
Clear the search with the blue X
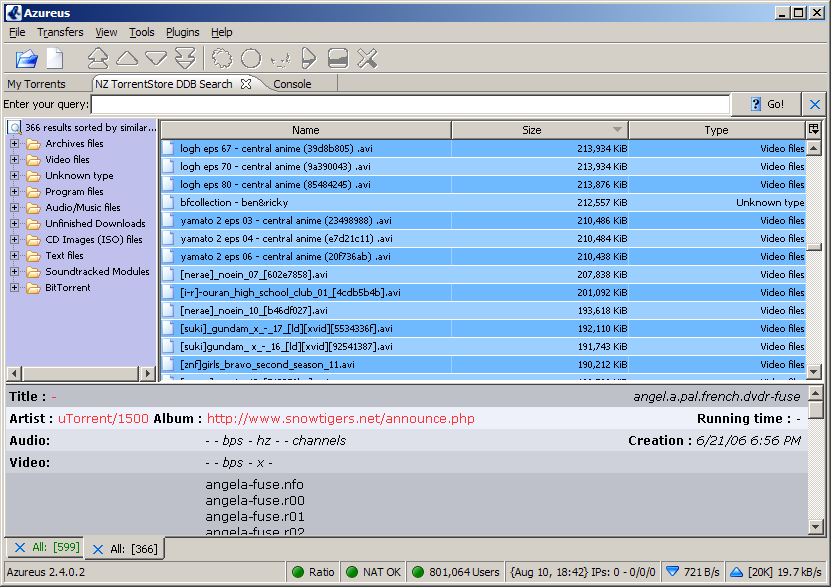click(815, 104)
